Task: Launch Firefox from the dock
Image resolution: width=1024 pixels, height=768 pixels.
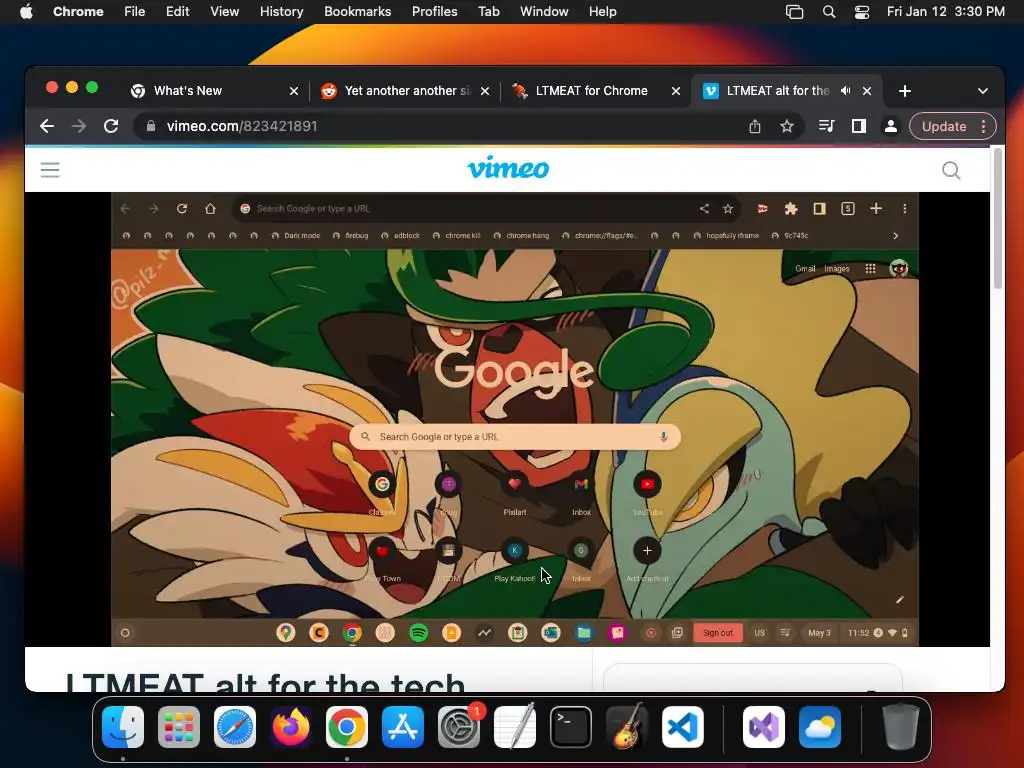Action: click(291, 727)
